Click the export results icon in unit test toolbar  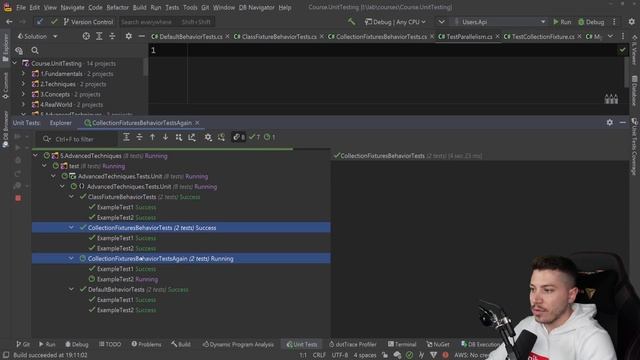pos(192,138)
